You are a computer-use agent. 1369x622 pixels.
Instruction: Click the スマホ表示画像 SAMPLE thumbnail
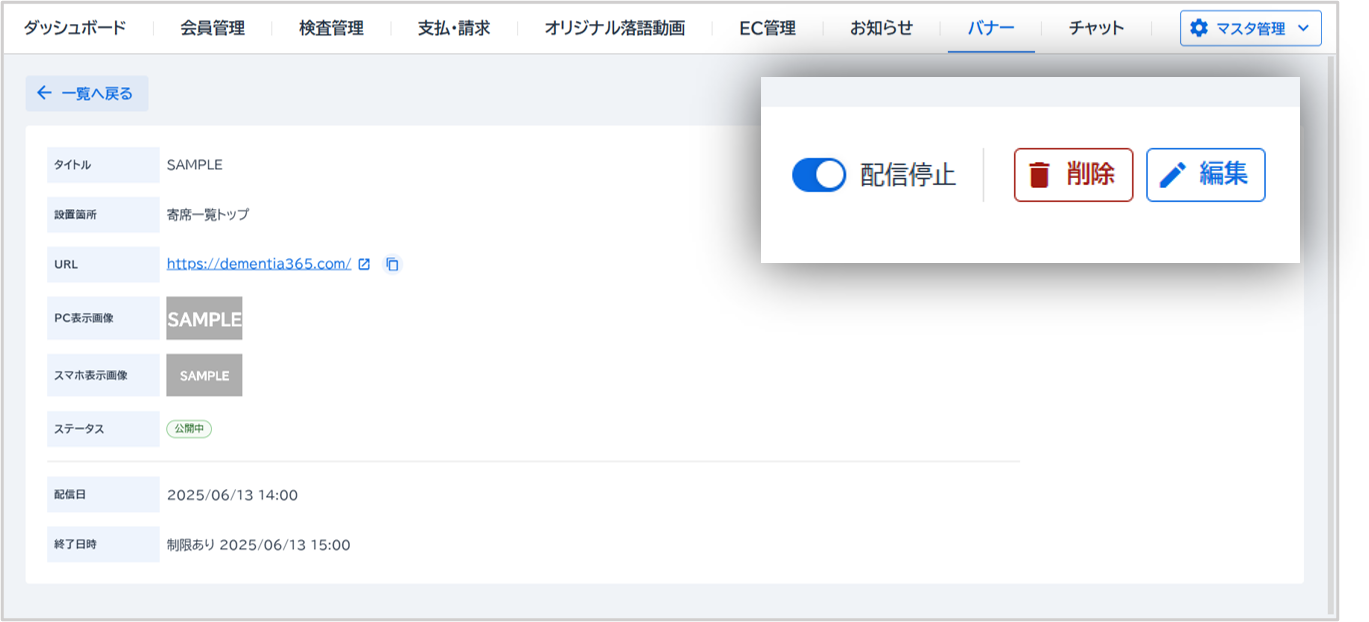[204, 375]
